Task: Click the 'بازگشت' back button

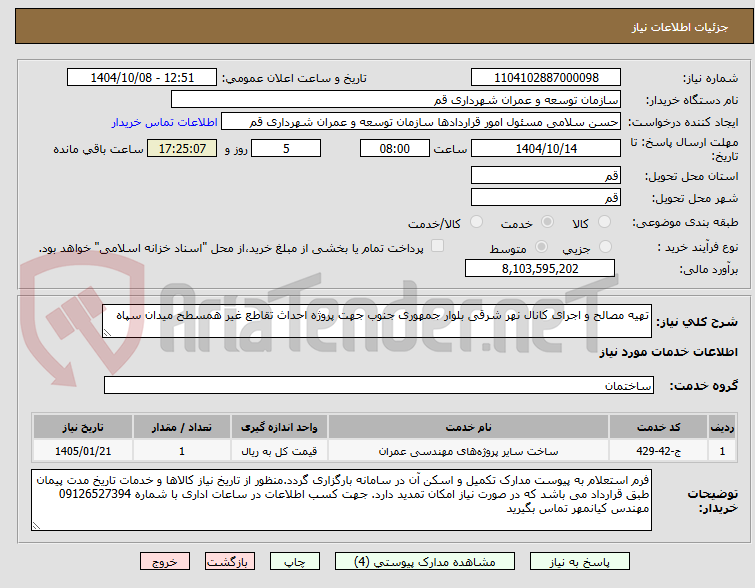Action: click(230, 562)
